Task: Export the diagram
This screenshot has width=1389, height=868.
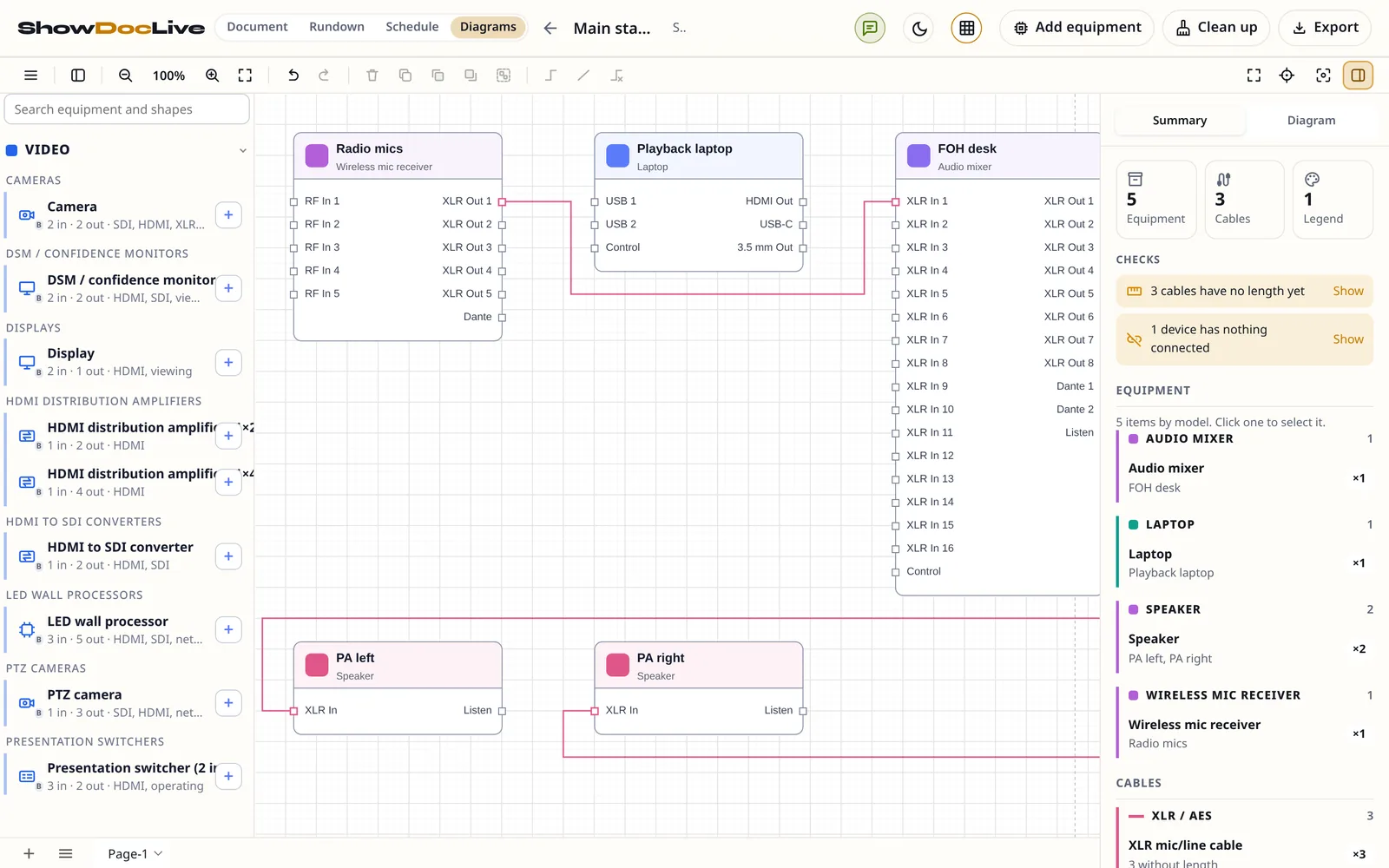Action: (x=1326, y=28)
